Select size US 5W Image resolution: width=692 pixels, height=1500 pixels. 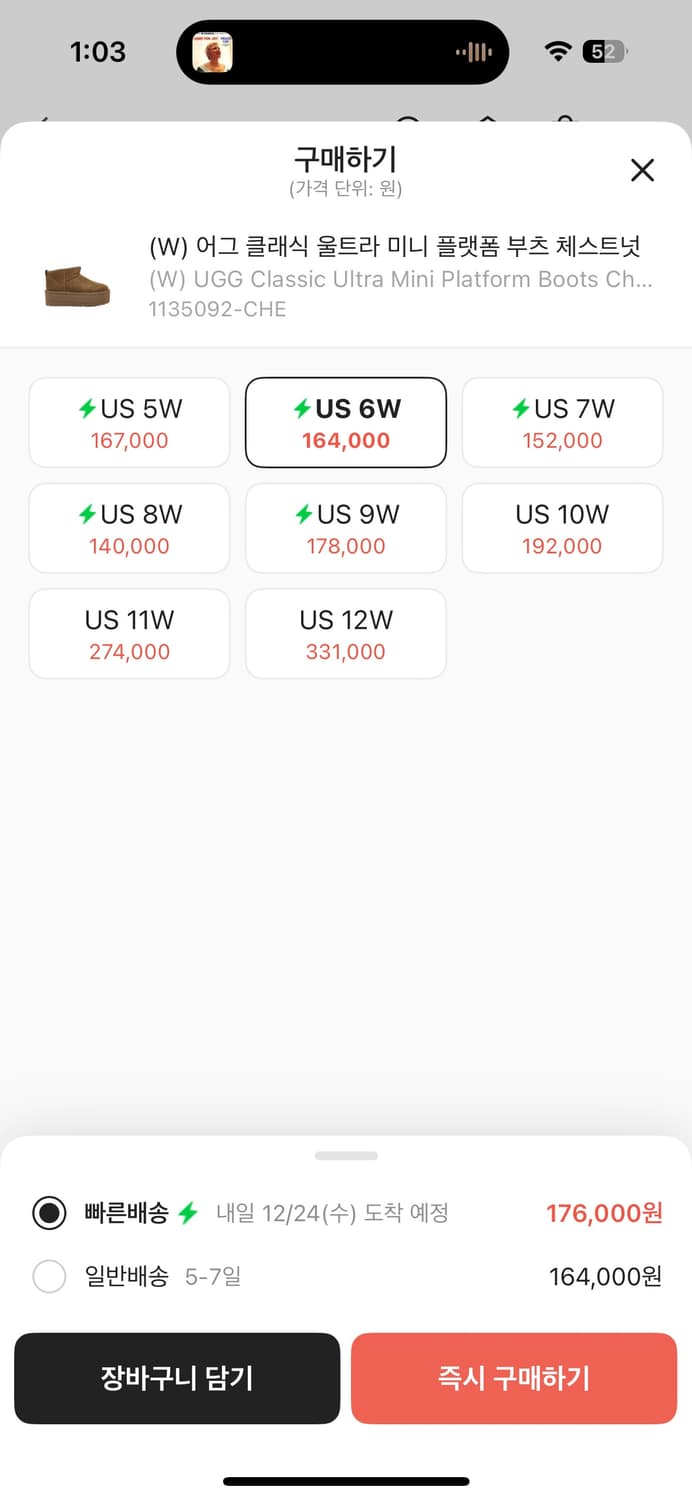click(x=129, y=423)
